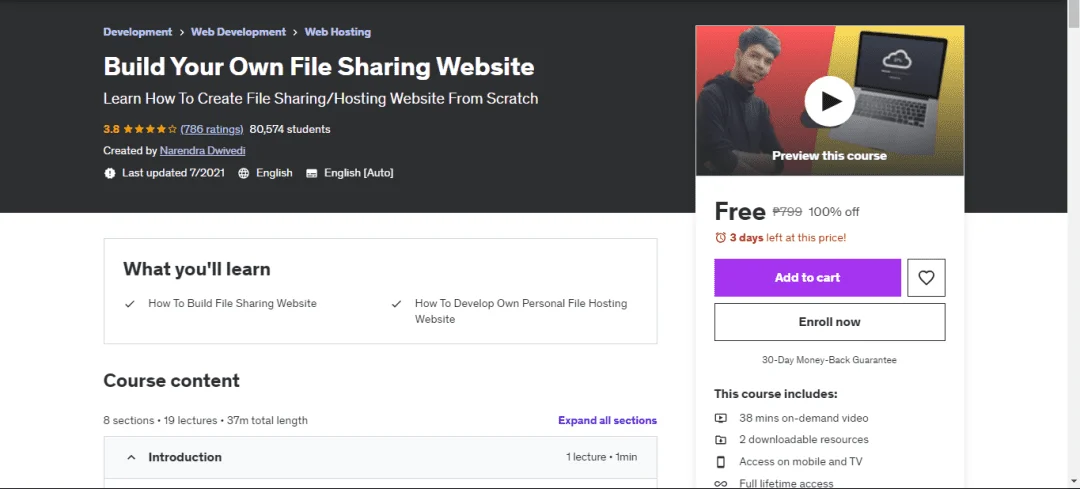
Task: Collapse the Introduction section chevron
Action: point(131,457)
